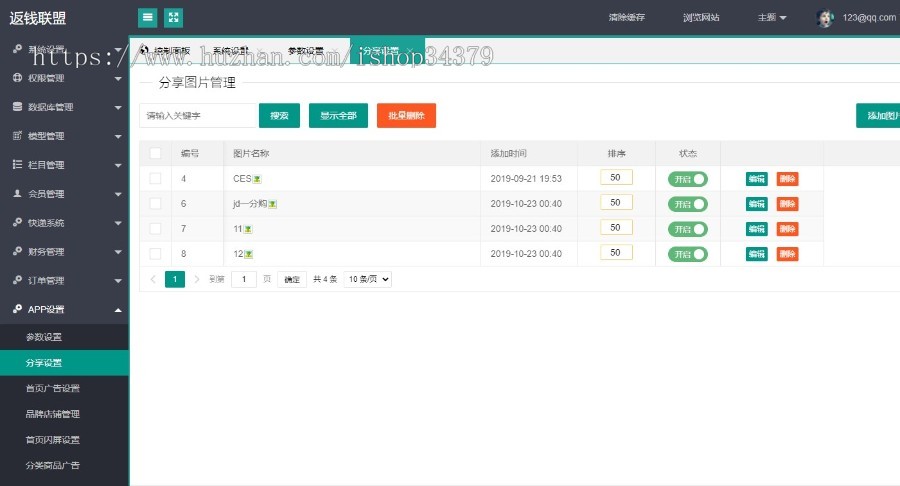Click the user avatar in top bar
Viewport: 900px width, 486px height.
click(825, 18)
